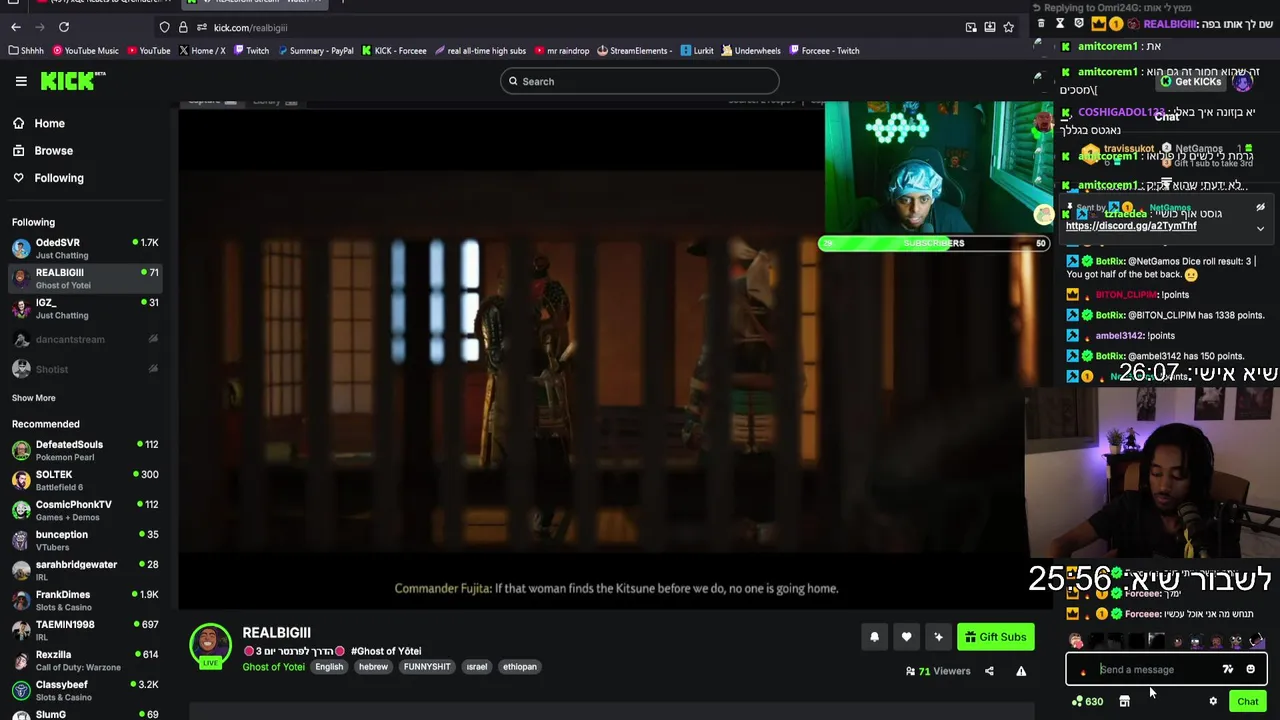
Task: Open offline Shotist channel
Action: coord(85,369)
